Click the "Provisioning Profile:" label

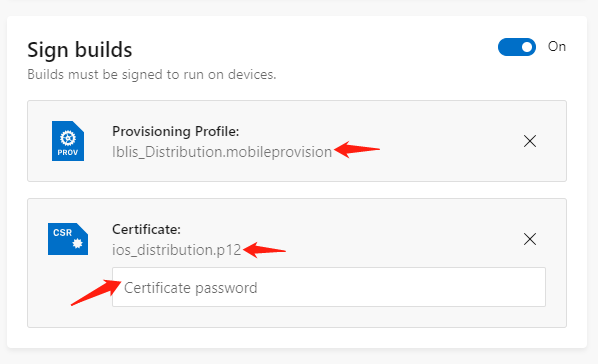click(x=175, y=131)
